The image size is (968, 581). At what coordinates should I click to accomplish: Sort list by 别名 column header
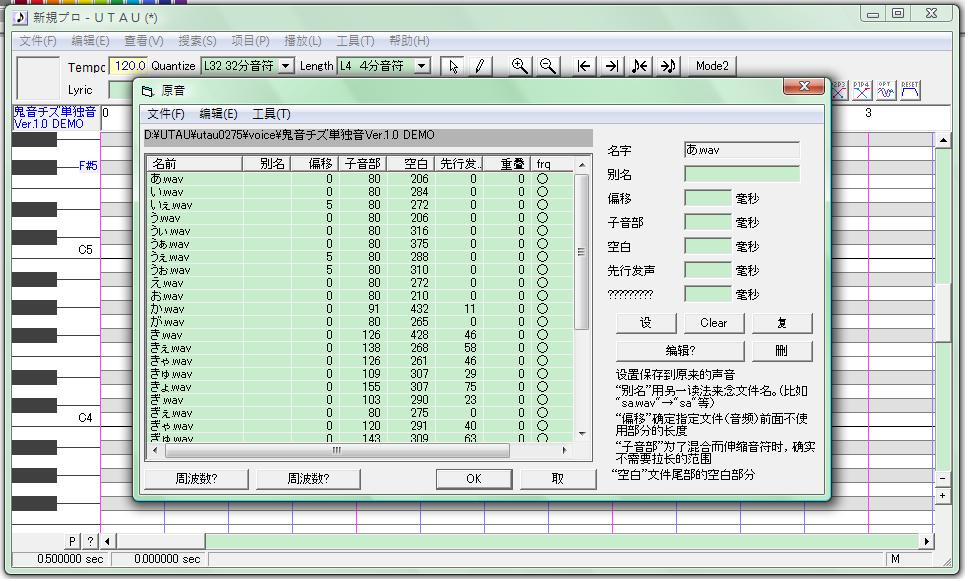coord(267,164)
